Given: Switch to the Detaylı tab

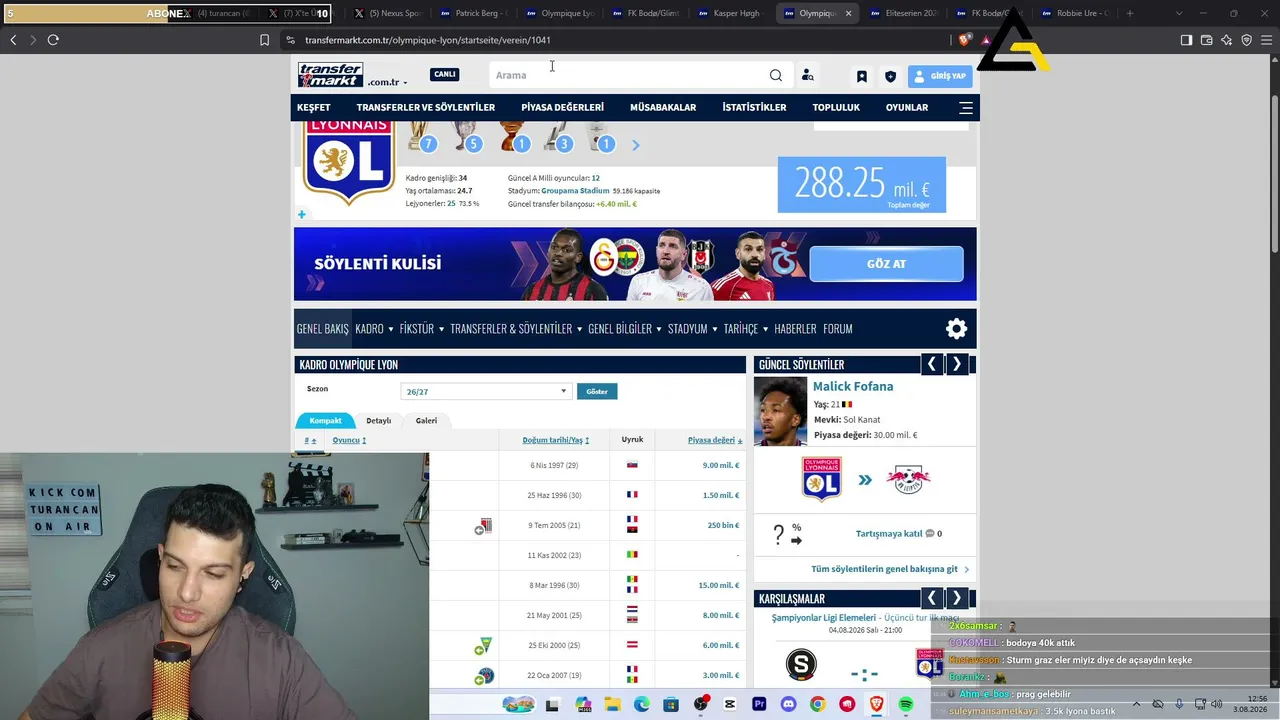Looking at the screenshot, I should coord(378,420).
